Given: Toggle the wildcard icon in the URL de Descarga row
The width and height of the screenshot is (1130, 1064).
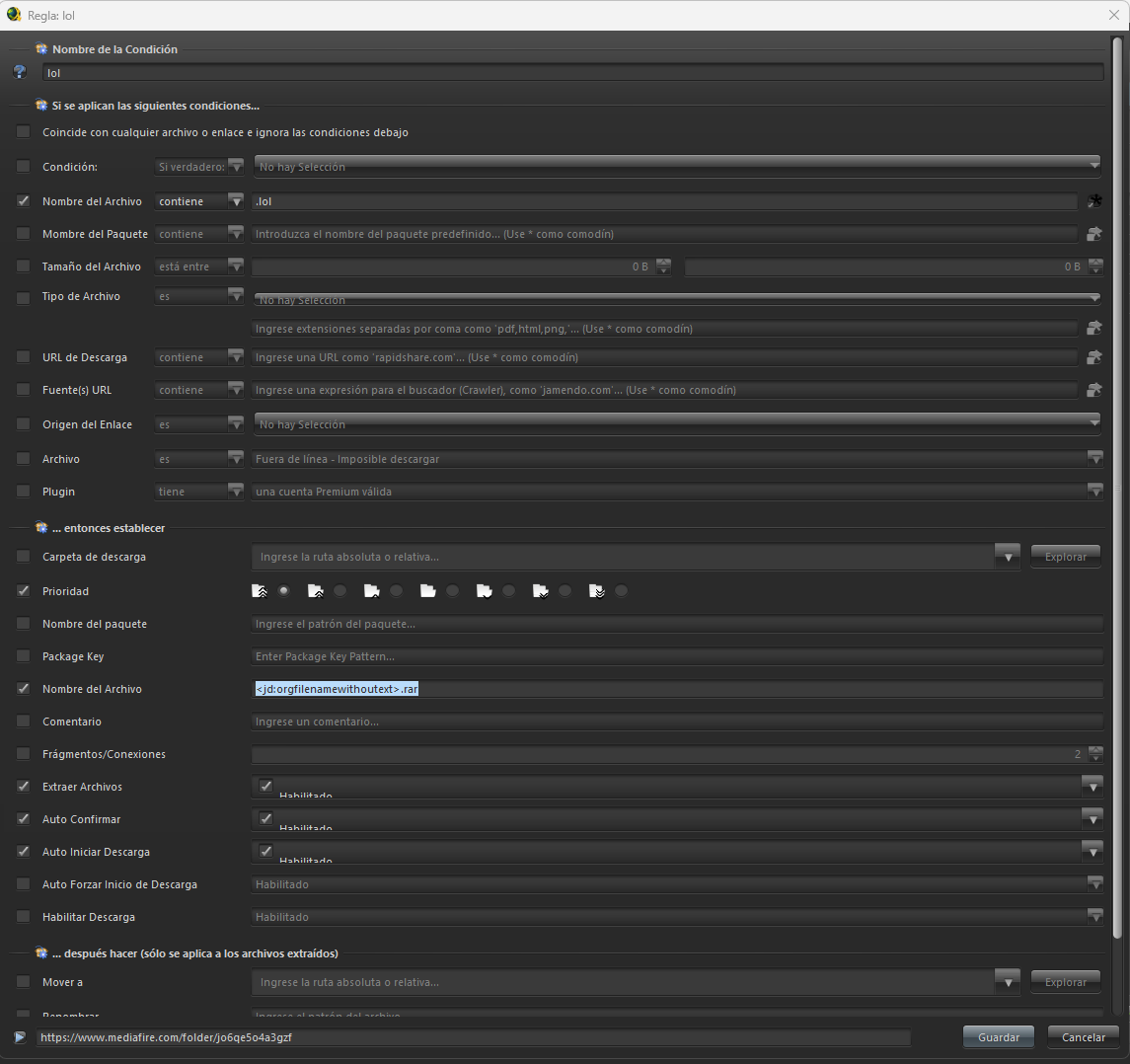Looking at the screenshot, I should (1094, 357).
